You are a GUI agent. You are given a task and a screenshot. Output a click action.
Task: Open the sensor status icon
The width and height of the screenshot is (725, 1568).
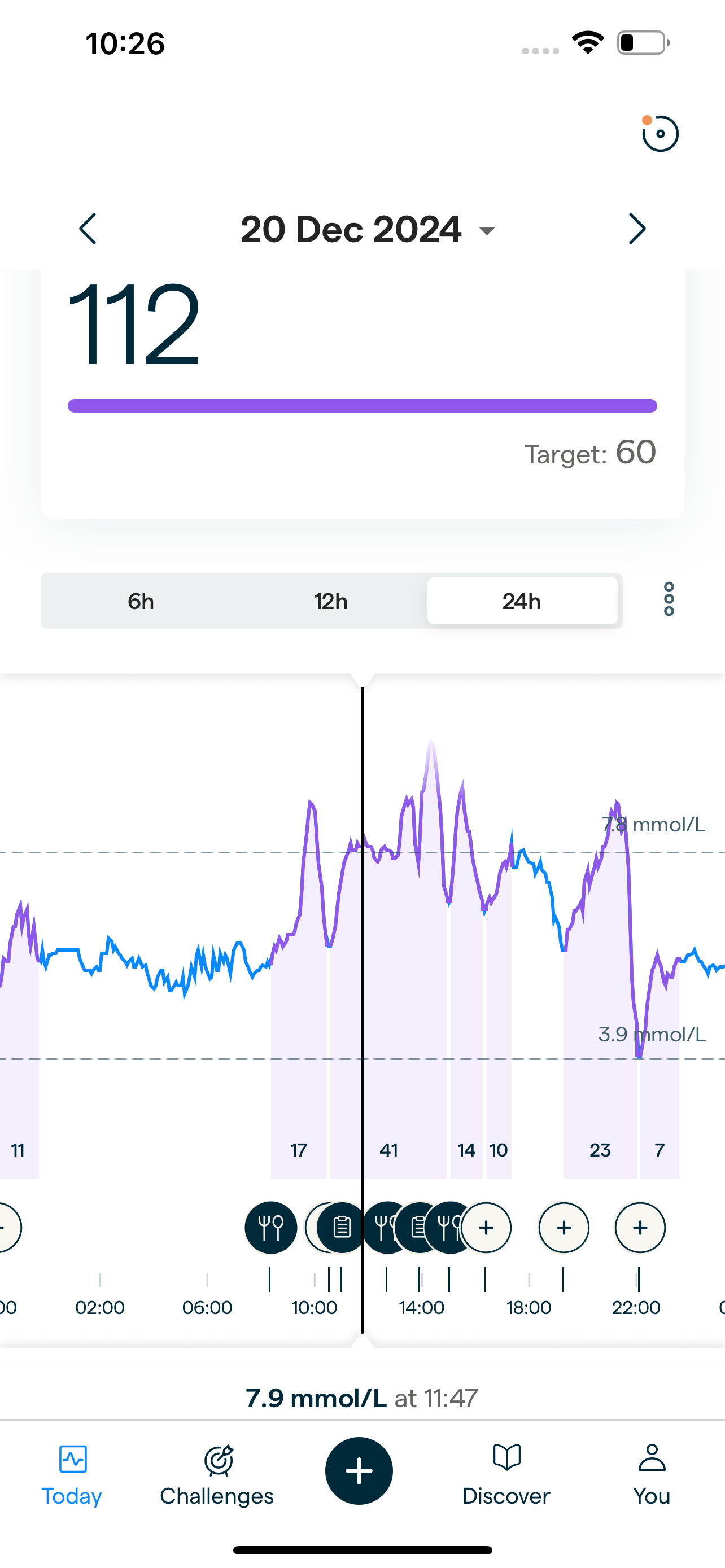(x=660, y=133)
